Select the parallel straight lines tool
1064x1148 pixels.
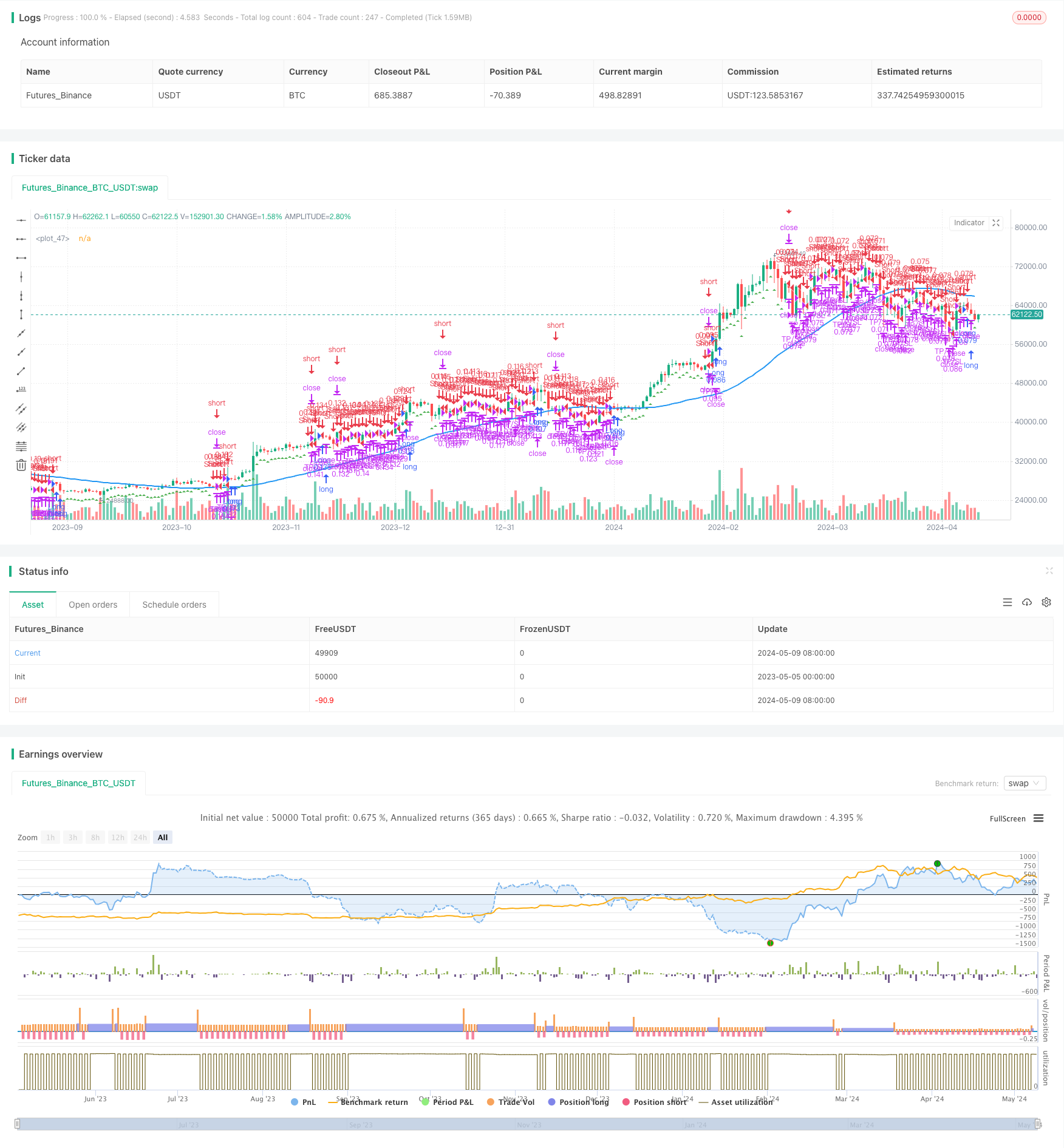pyautogui.click(x=21, y=427)
